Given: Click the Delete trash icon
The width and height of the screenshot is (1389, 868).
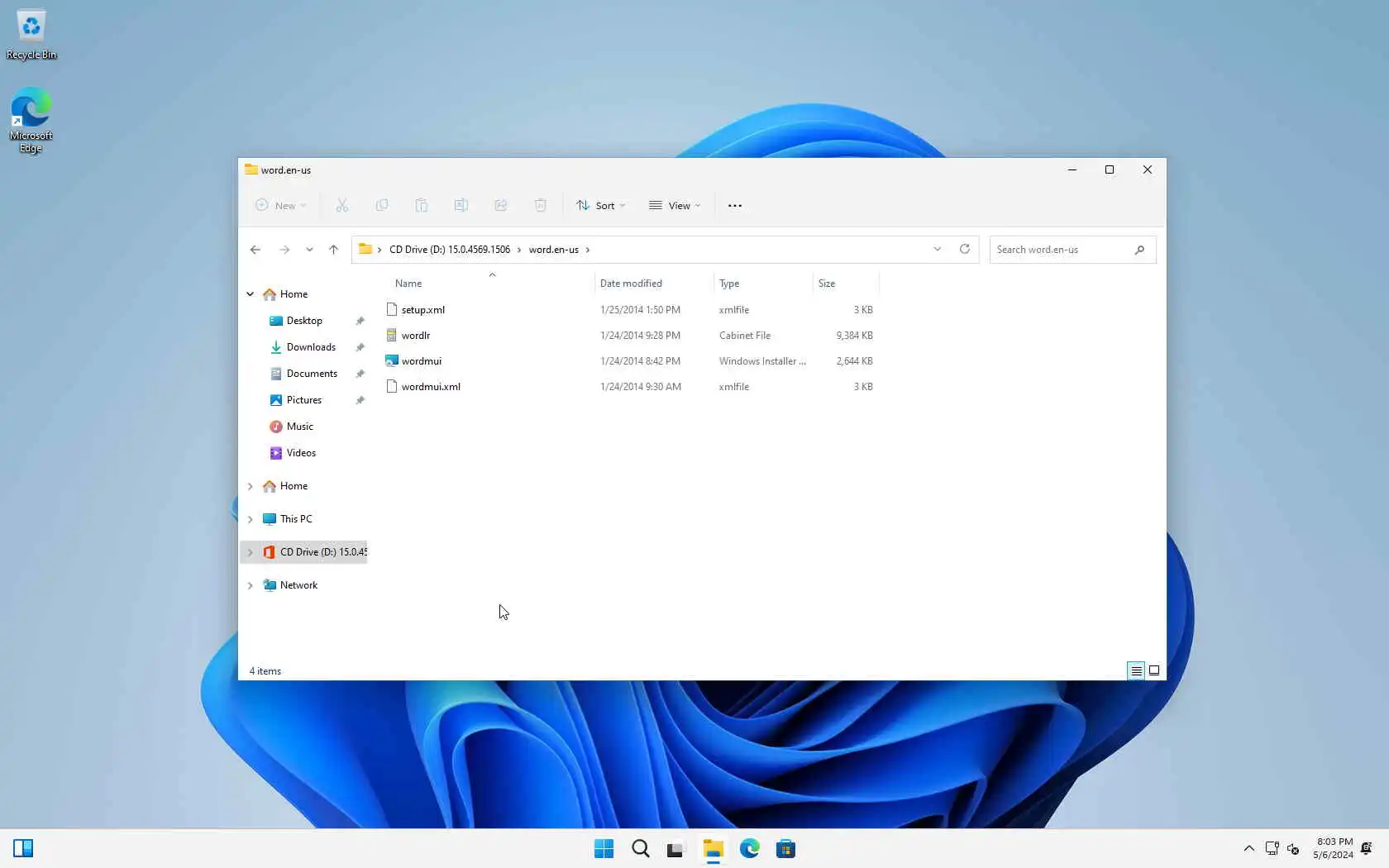Looking at the screenshot, I should click(x=541, y=205).
